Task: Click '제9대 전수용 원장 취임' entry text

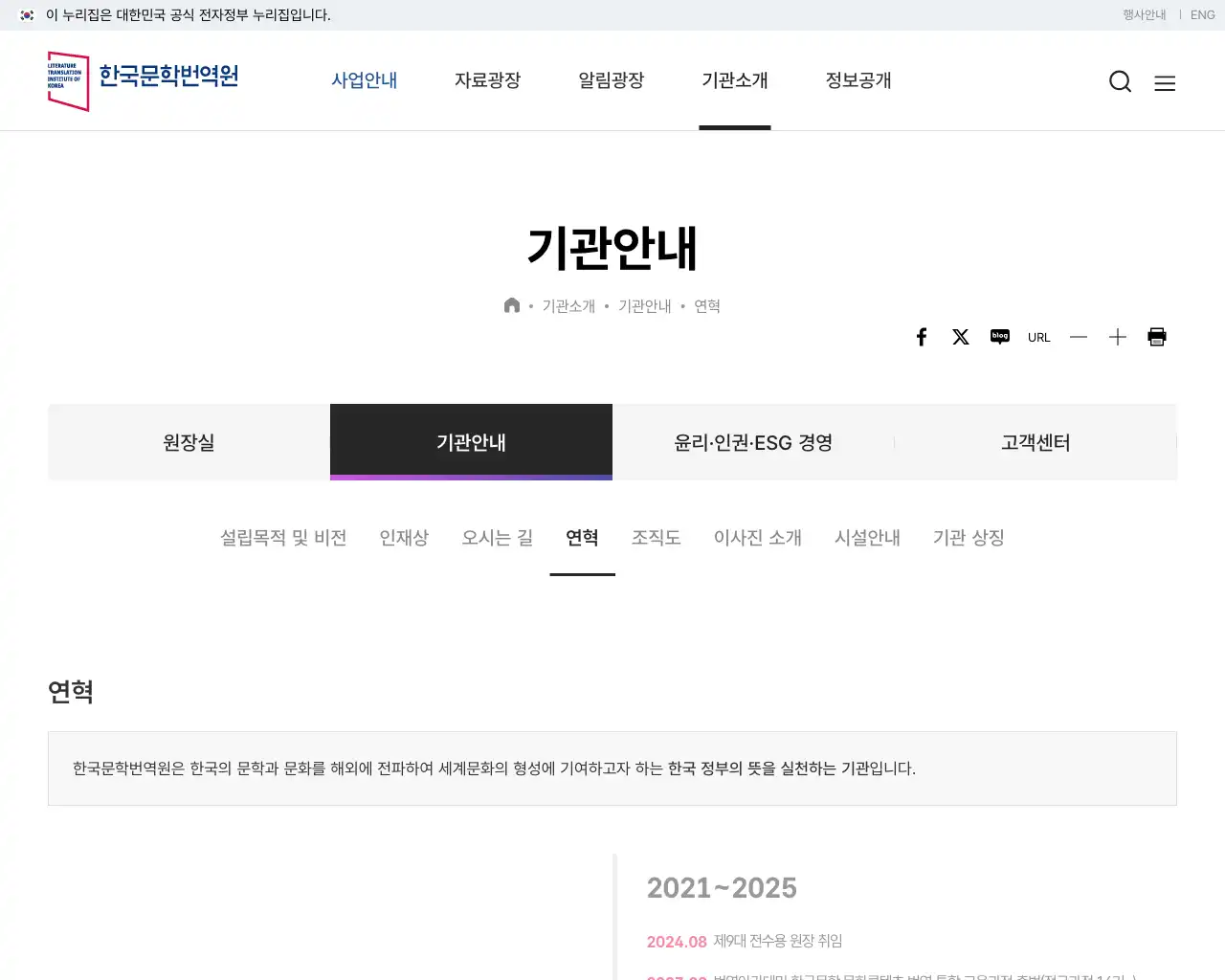Action: point(778,941)
